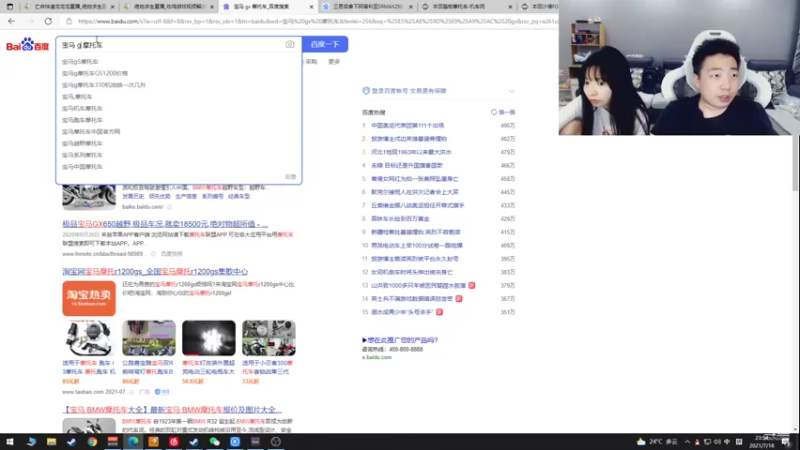Image resolution: width=800 pixels, height=450 pixels.
Task: Switch to the 采购 search tab
Action: (x=311, y=62)
